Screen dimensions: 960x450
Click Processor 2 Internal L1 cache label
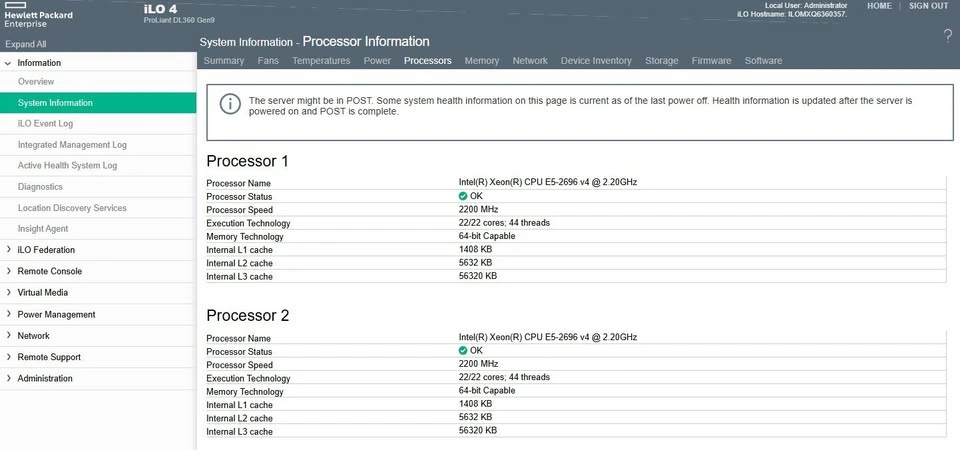(x=239, y=405)
